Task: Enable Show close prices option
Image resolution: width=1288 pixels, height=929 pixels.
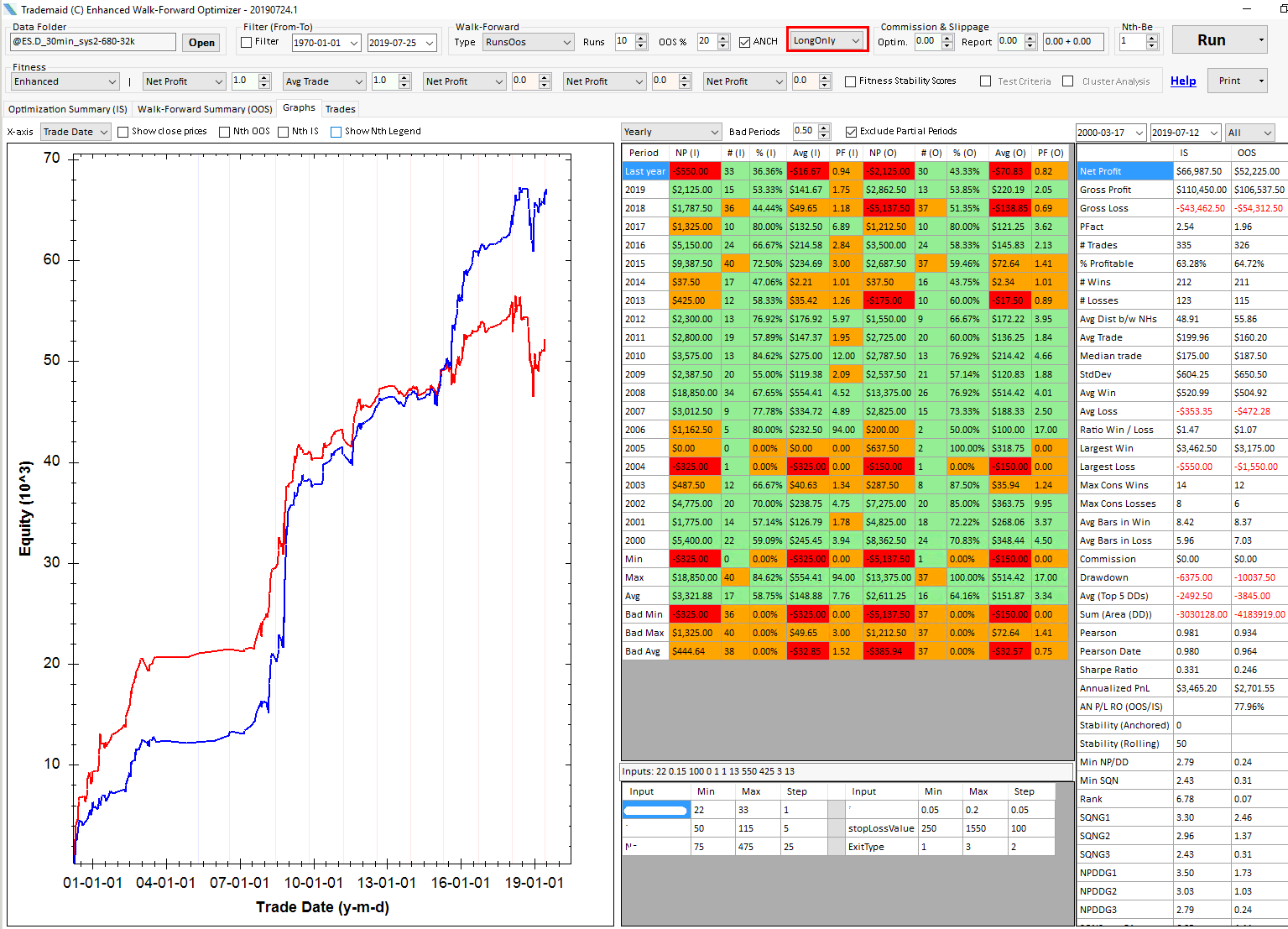Action: point(123,132)
